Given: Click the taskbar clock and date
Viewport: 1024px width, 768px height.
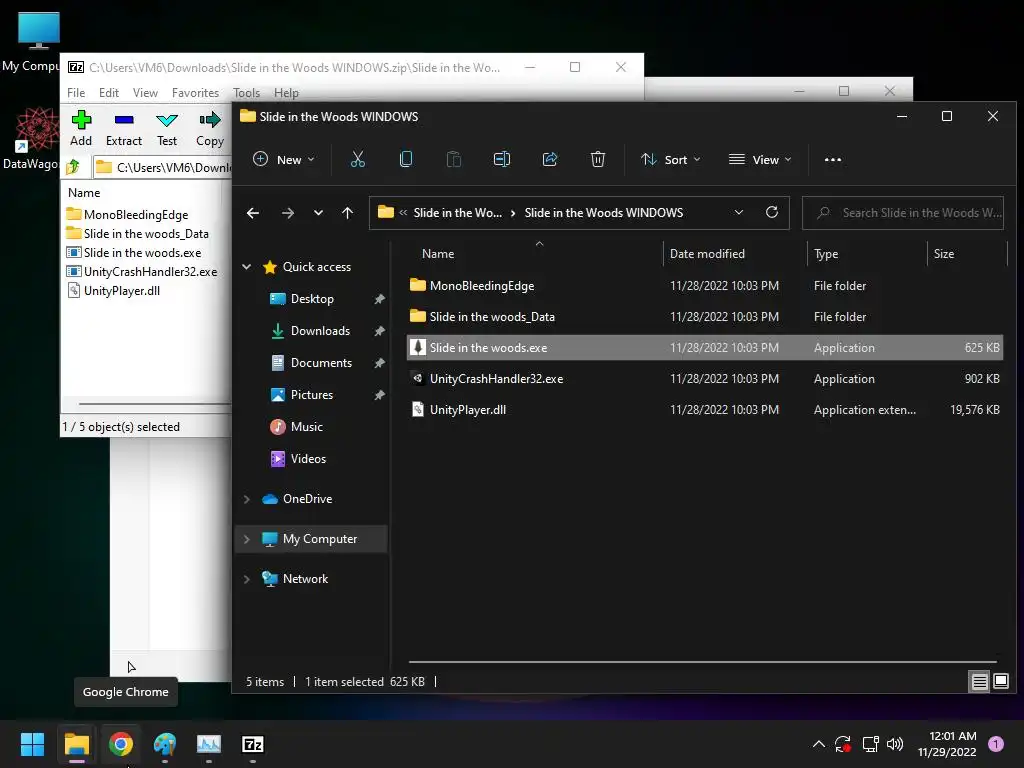Looking at the screenshot, I should (x=947, y=744).
